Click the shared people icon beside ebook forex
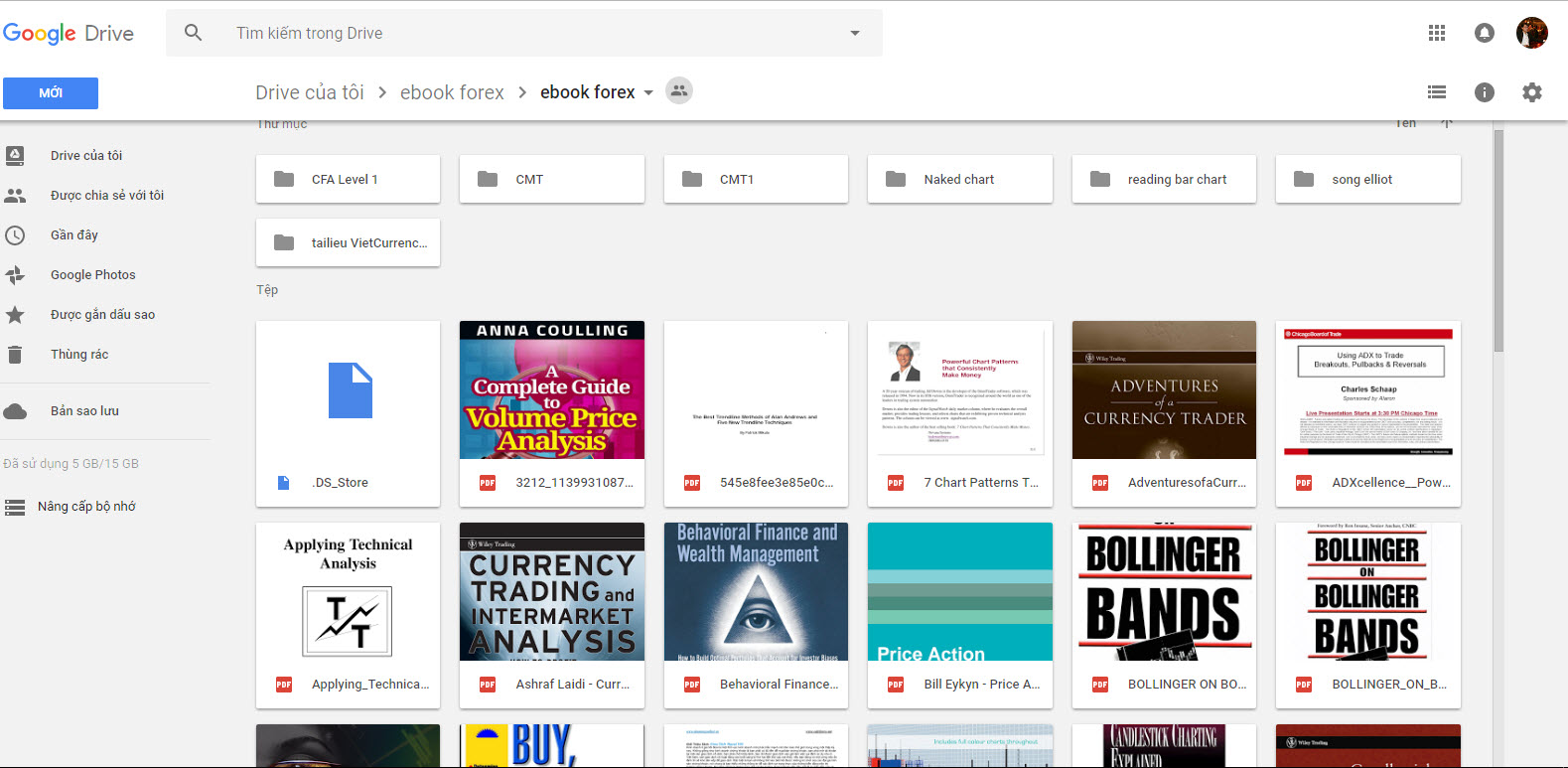Screen dimensions: 1568x768 point(678,91)
